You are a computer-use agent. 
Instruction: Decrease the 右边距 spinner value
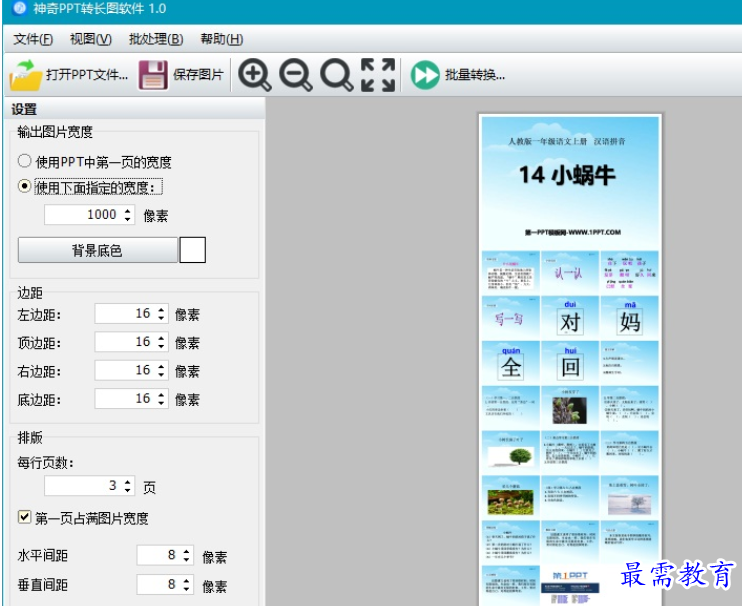pyautogui.click(x=161, y=375)
